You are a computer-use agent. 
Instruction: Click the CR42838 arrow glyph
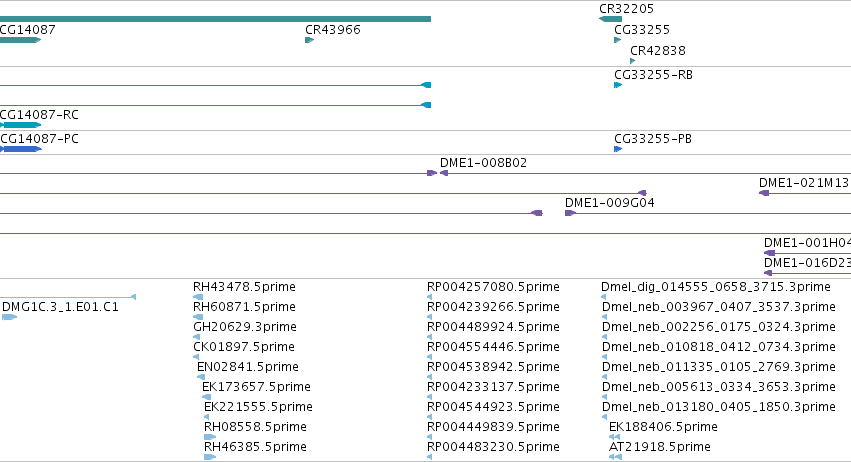632,61
